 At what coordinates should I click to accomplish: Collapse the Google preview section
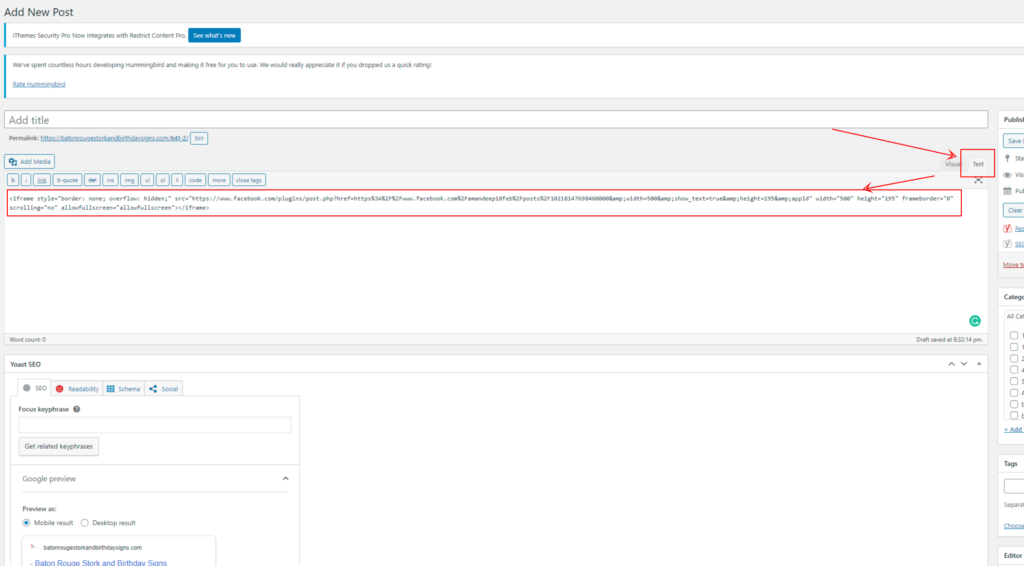(285, 479)
